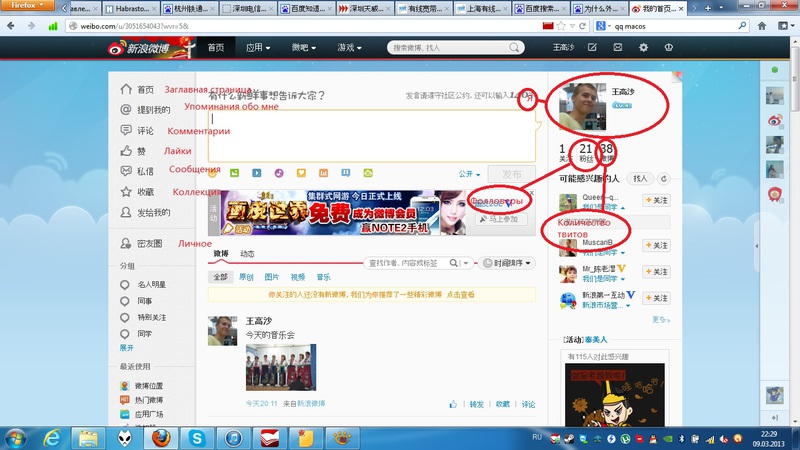Click 转发 repost link on post

tap(477, 404)
